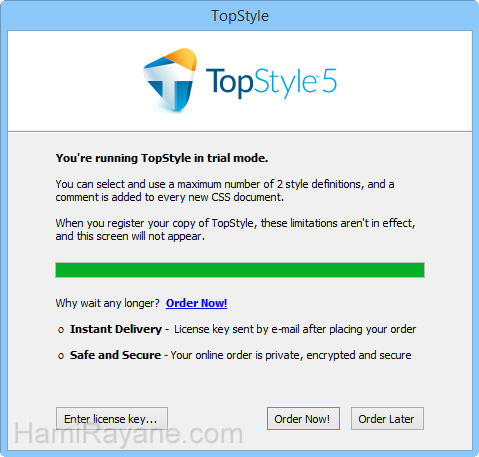Click the "Safe and Secure" bullet text
The image size is (479, 457).
click(115, 355)
